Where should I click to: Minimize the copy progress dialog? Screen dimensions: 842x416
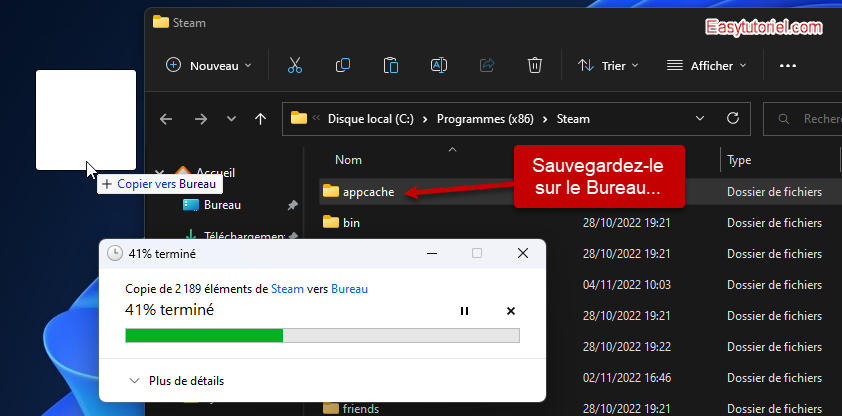[x=432, y=253]
